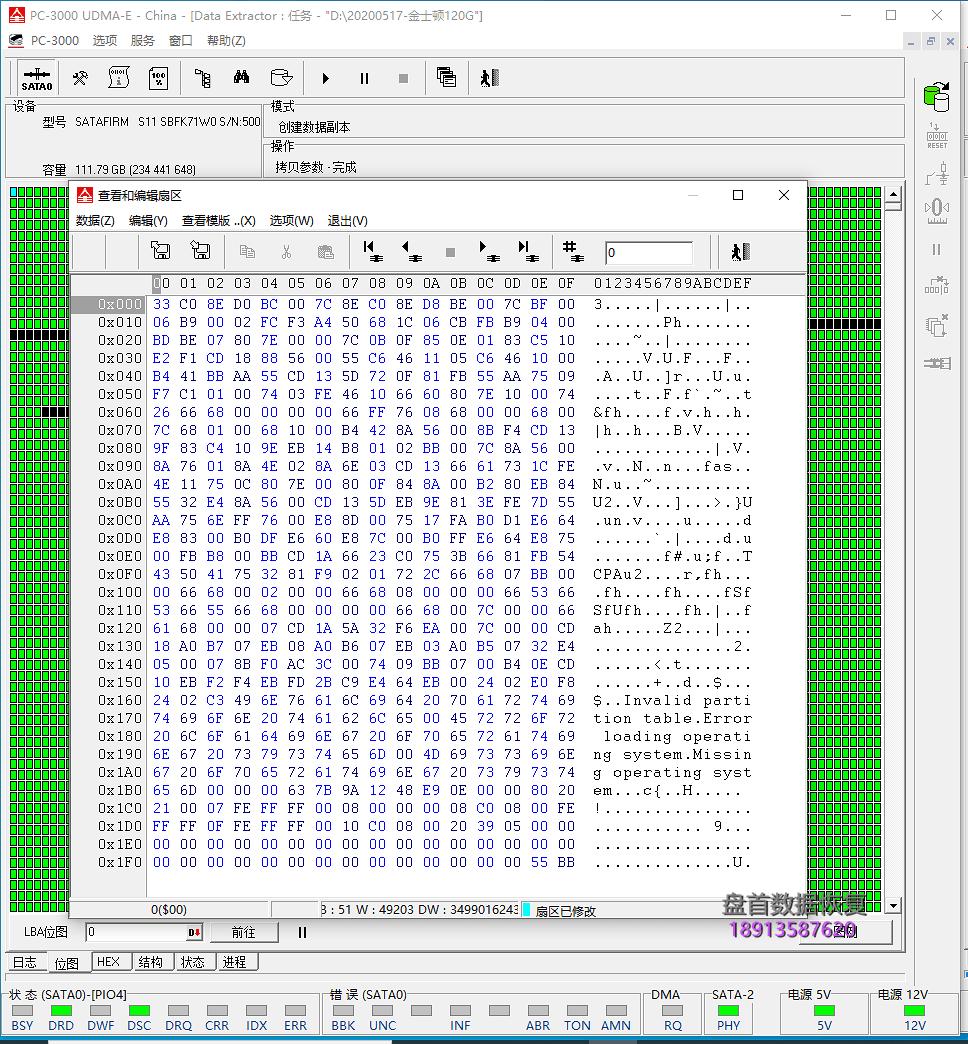The width and height of the screenshot is (968, 1044).
Task: Stop the task with square button
Action: 403,79
